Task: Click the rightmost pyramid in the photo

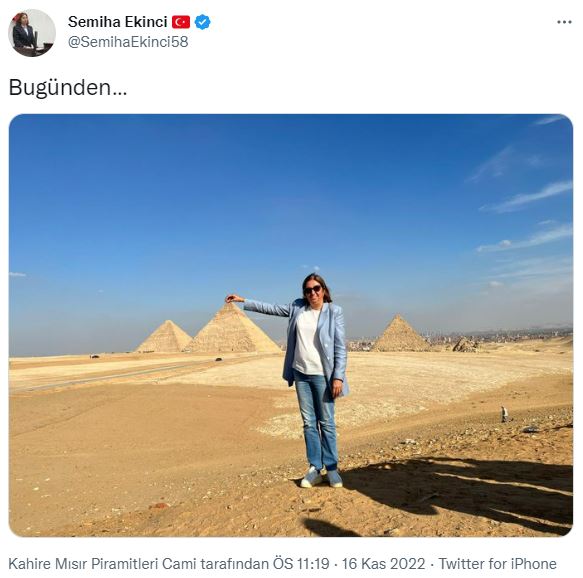Action: click(x=401, y=333)
